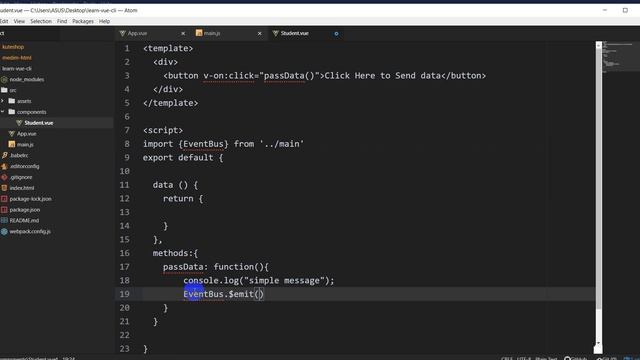Viewport: 640px width, 360px height.
Task: Open the View menu
Action: click(19, 21)
